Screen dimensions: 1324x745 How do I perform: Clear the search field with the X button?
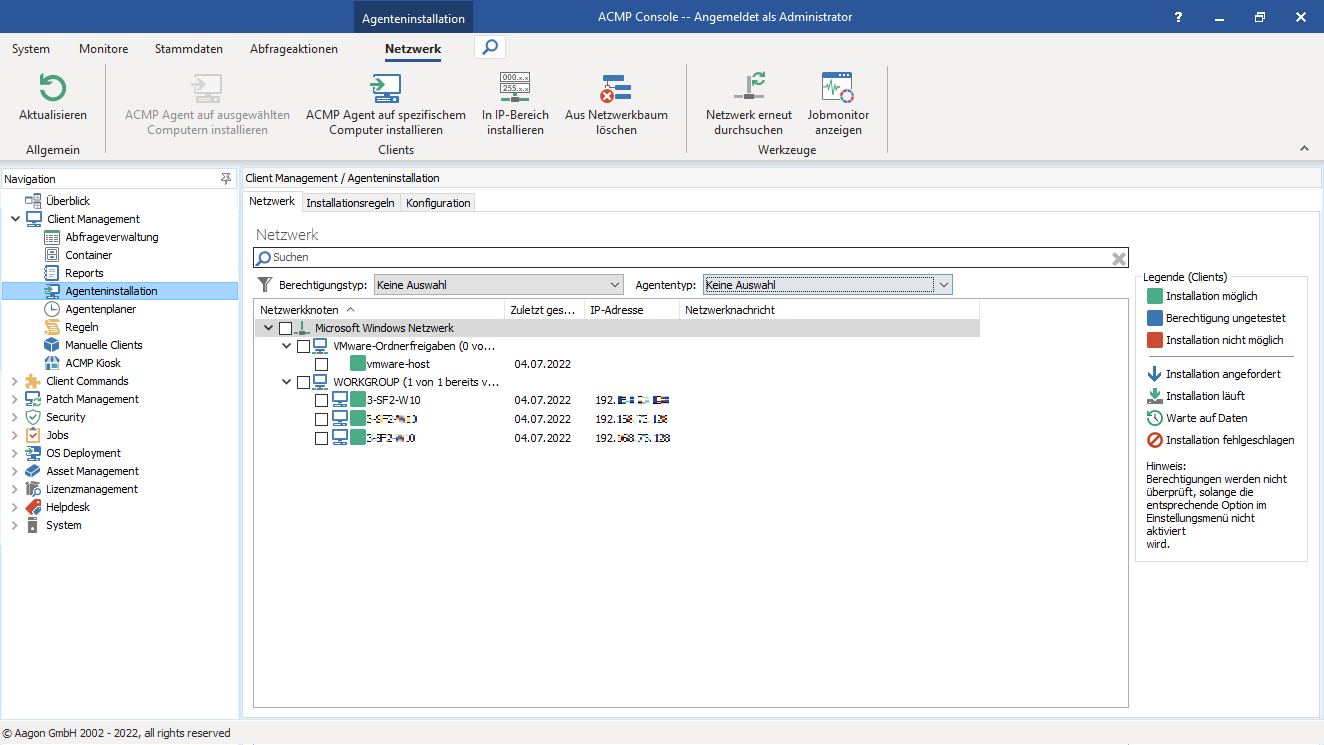1118,257
